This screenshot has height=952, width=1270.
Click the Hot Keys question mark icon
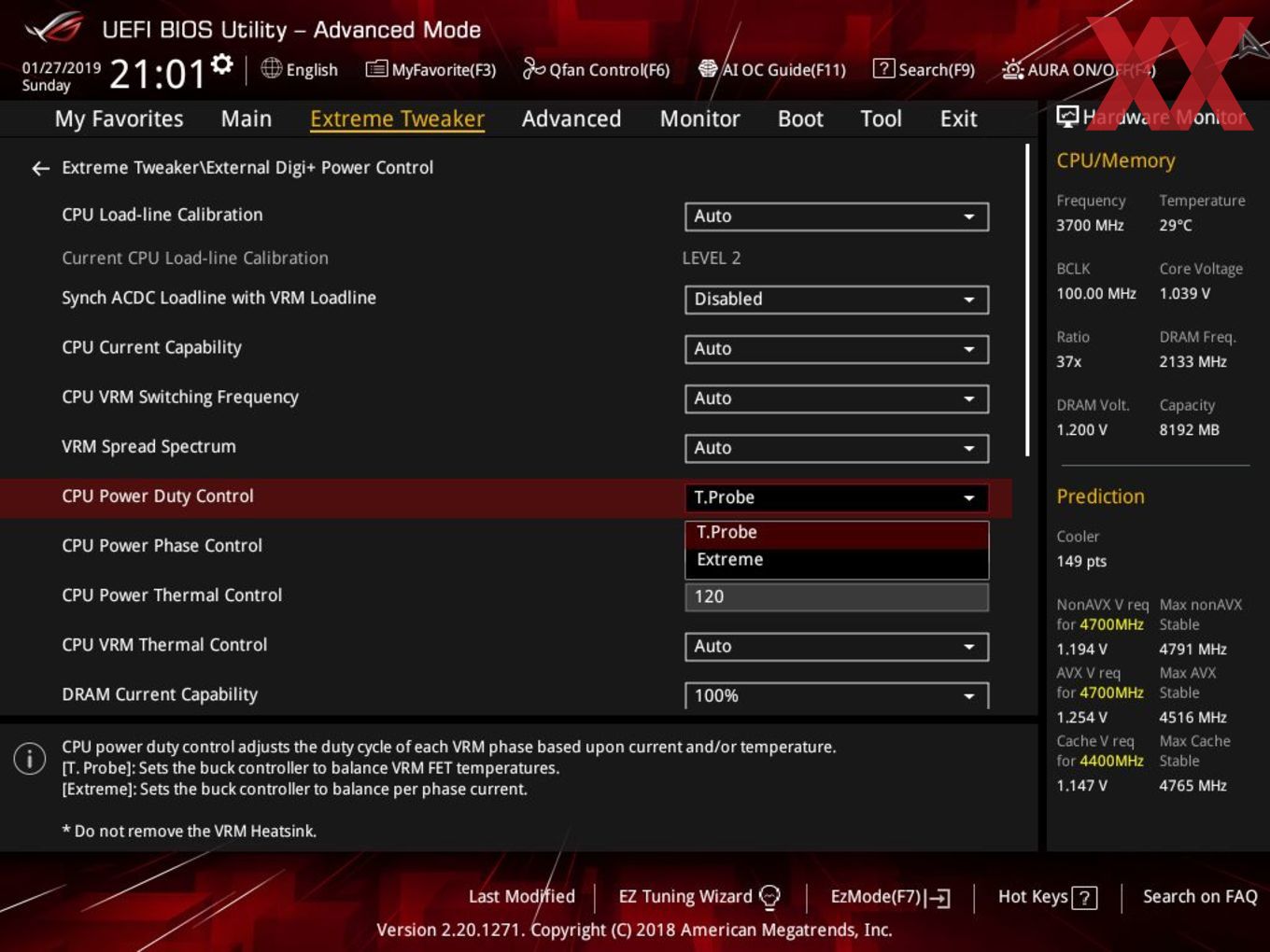(x=1084, y=898)
